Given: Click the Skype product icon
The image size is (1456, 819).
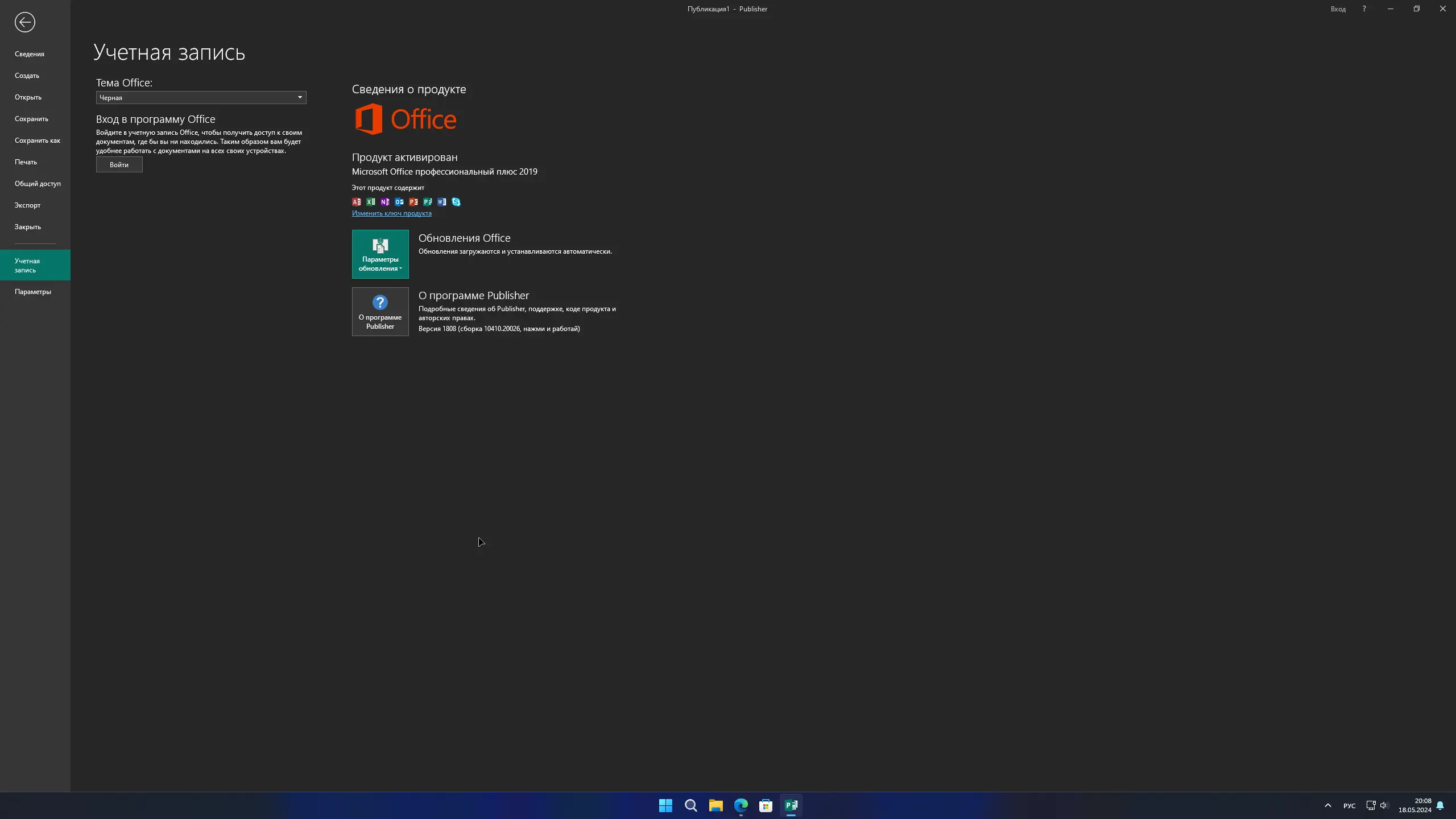Looking at the screenshot, I should 456,202.
